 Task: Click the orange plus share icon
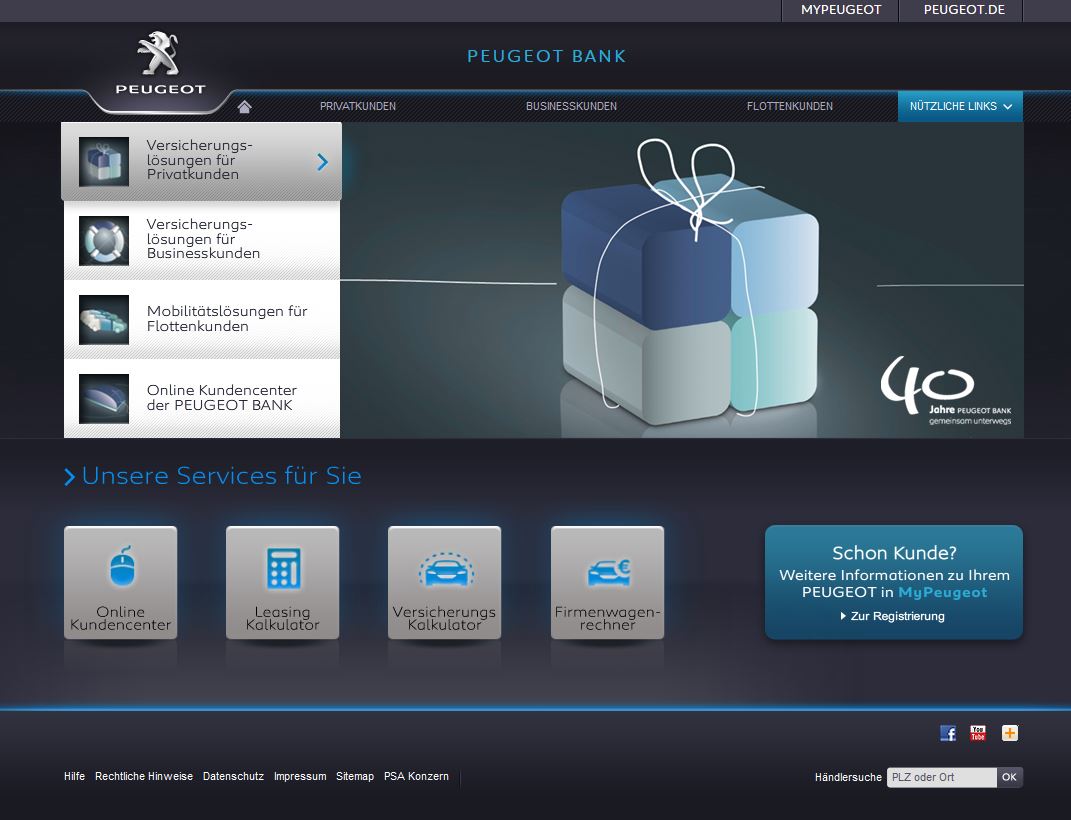coord(1010,733)
